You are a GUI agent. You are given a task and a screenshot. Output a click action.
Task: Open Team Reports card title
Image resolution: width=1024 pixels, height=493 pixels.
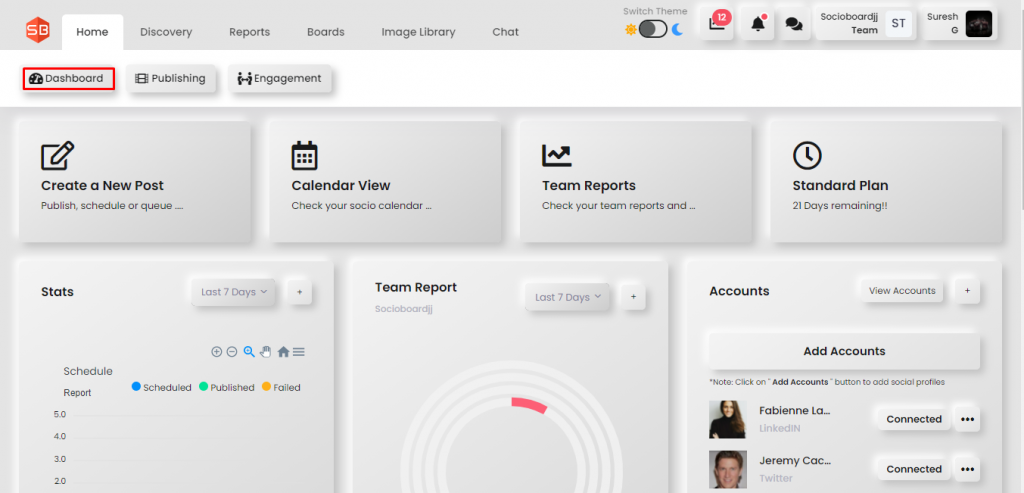coord(589,185)
